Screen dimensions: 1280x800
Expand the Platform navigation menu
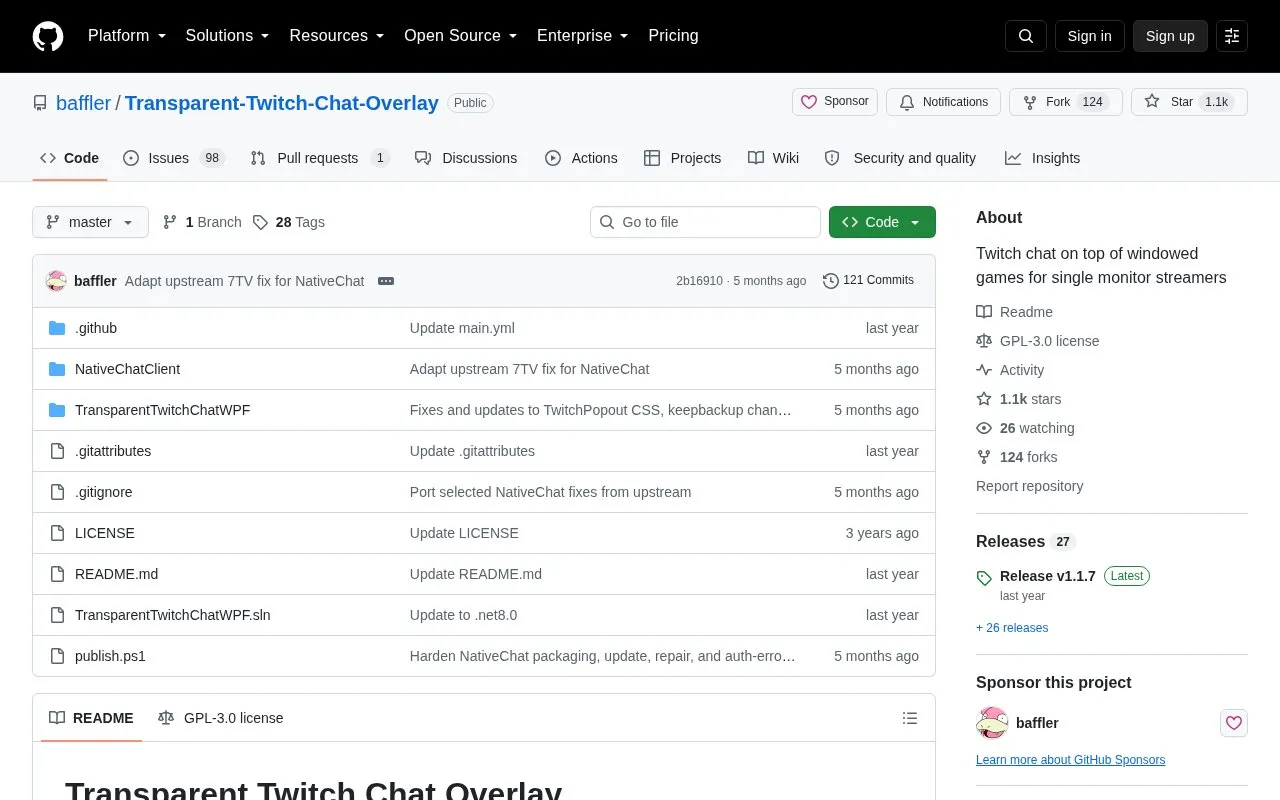click(127, 36)
